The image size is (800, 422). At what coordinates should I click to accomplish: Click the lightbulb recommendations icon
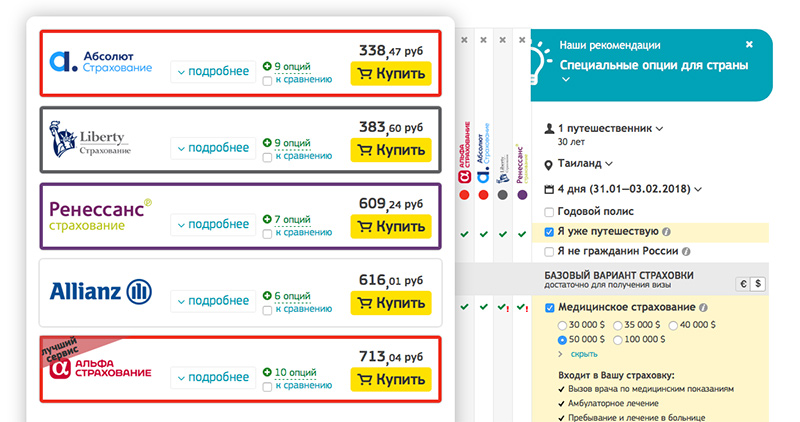click(x=541, y=62)
